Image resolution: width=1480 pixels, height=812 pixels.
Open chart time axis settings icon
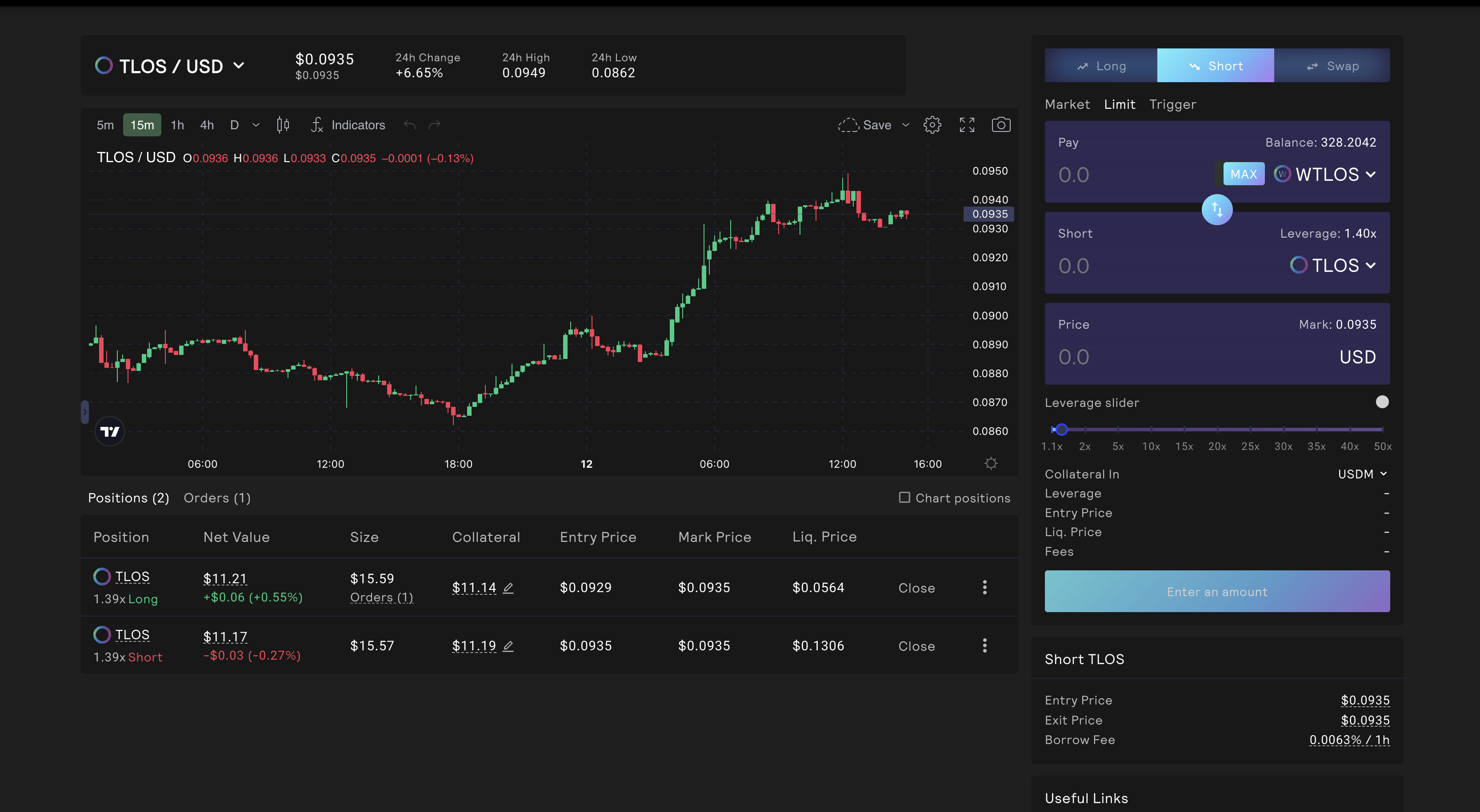click(991, 463)
